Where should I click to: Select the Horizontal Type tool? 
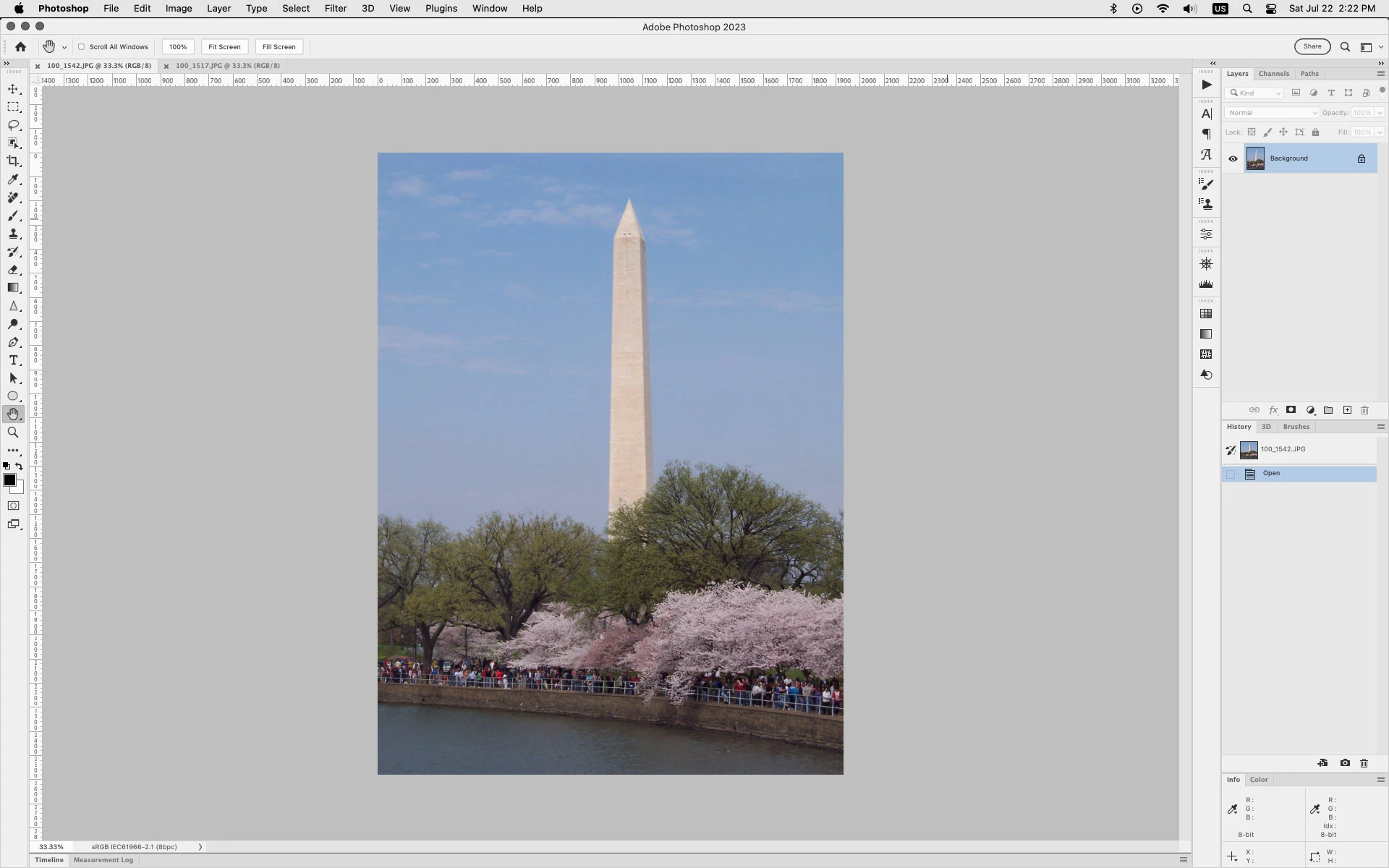click(x=13, y=360)
